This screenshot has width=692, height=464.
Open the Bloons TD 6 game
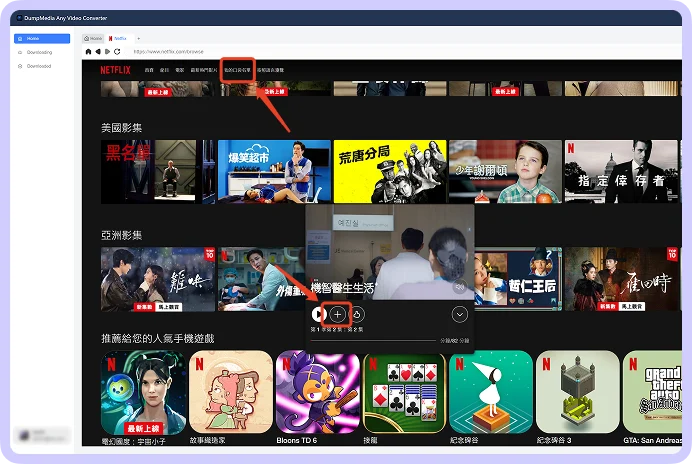point(318,392)
